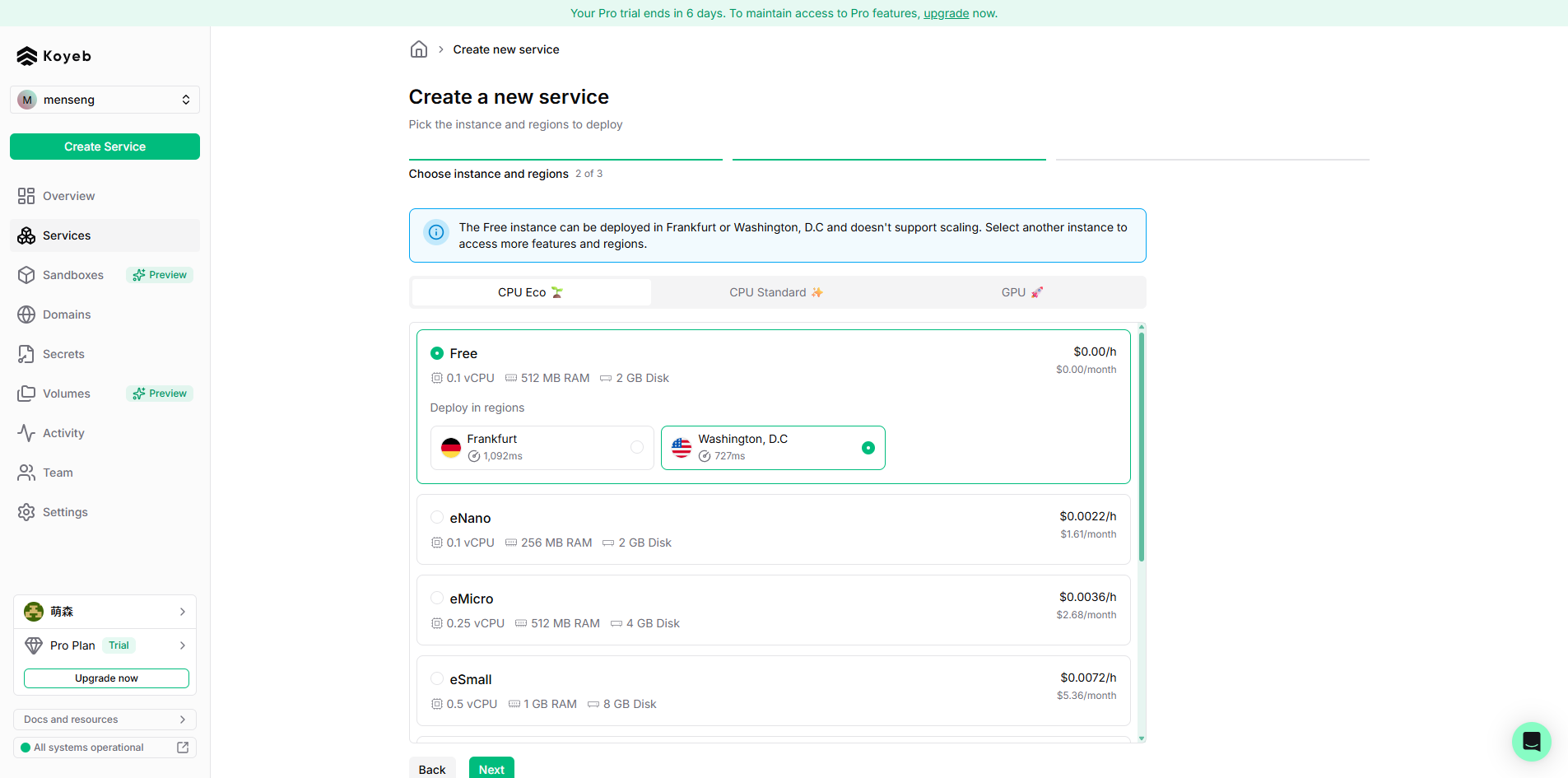Open the Services section from the sidebar
Image resolution: width=1568 pixels, height=778 pixels.
click(x=66, y=235)
